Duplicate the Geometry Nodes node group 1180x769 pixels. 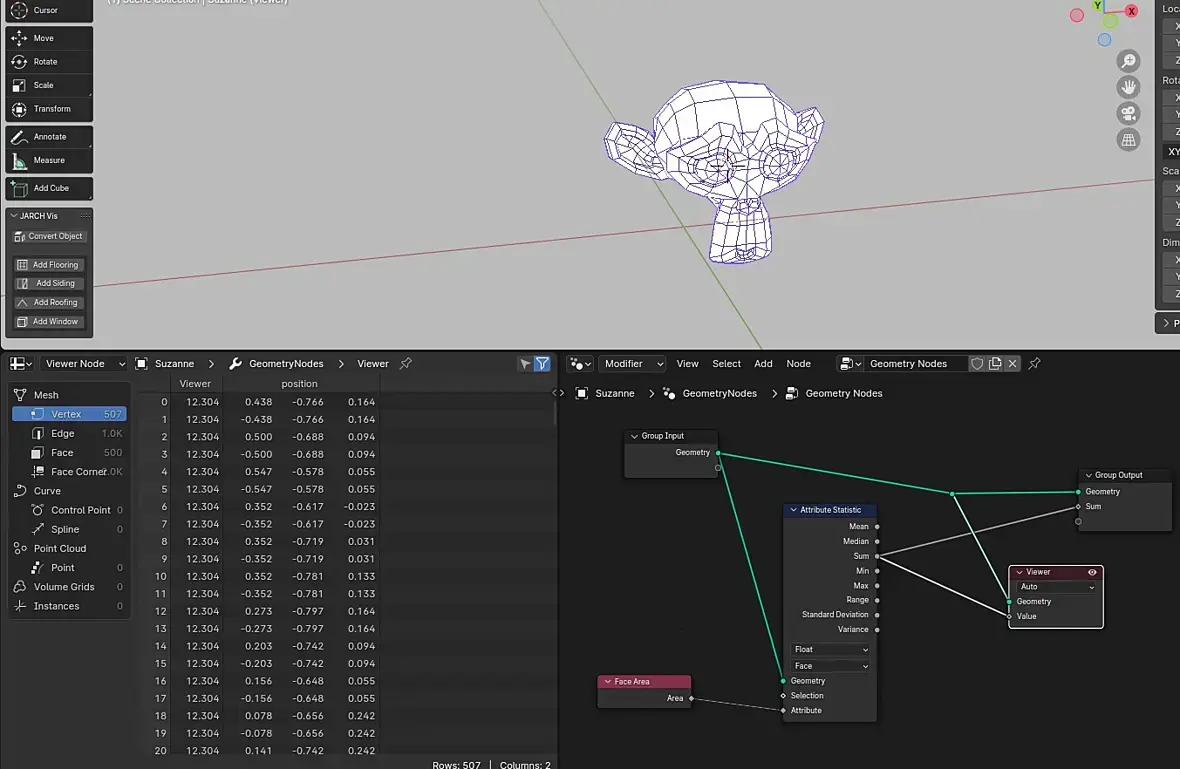click(x=995, y=363)
